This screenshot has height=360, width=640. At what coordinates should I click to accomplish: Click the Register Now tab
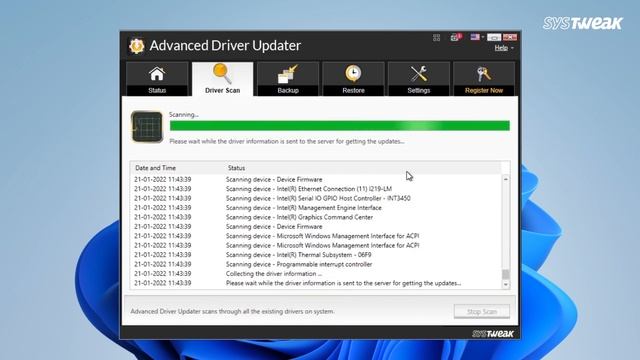(x=484, y=79)
